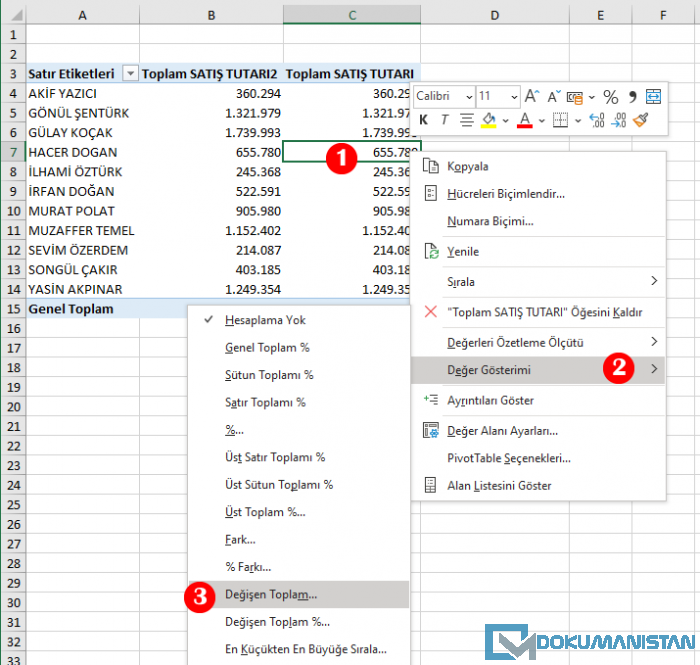
Task: Toggle bold (K) formatting
Action: (x=424, y=120)
